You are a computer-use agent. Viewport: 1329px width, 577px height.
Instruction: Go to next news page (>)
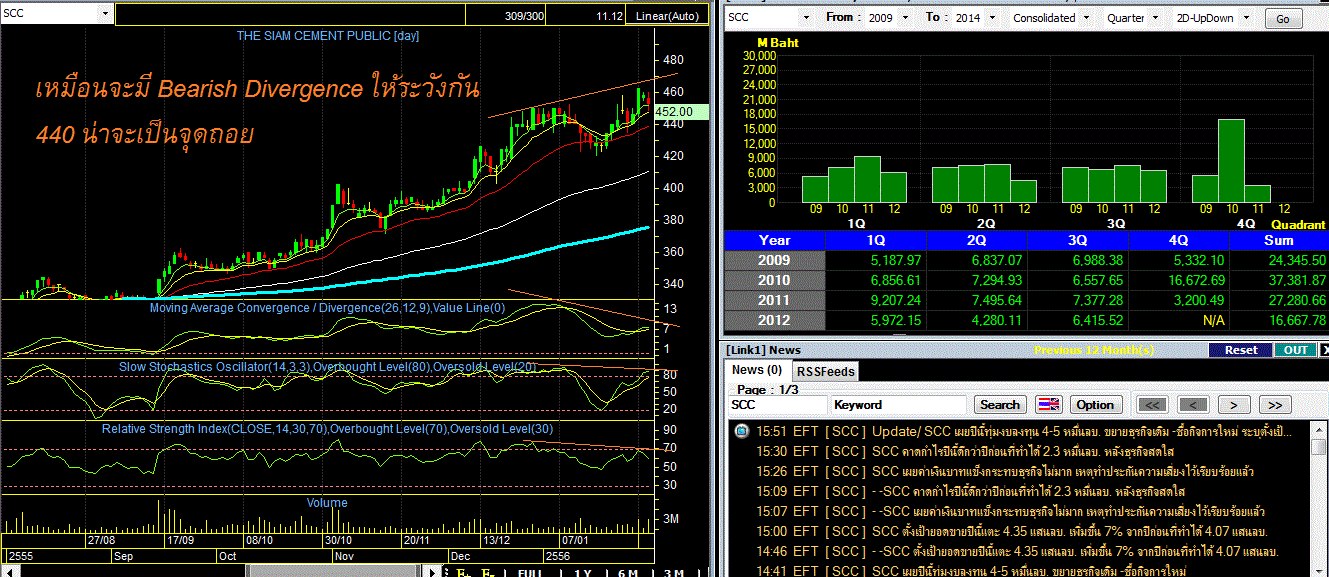(1234, 405)
